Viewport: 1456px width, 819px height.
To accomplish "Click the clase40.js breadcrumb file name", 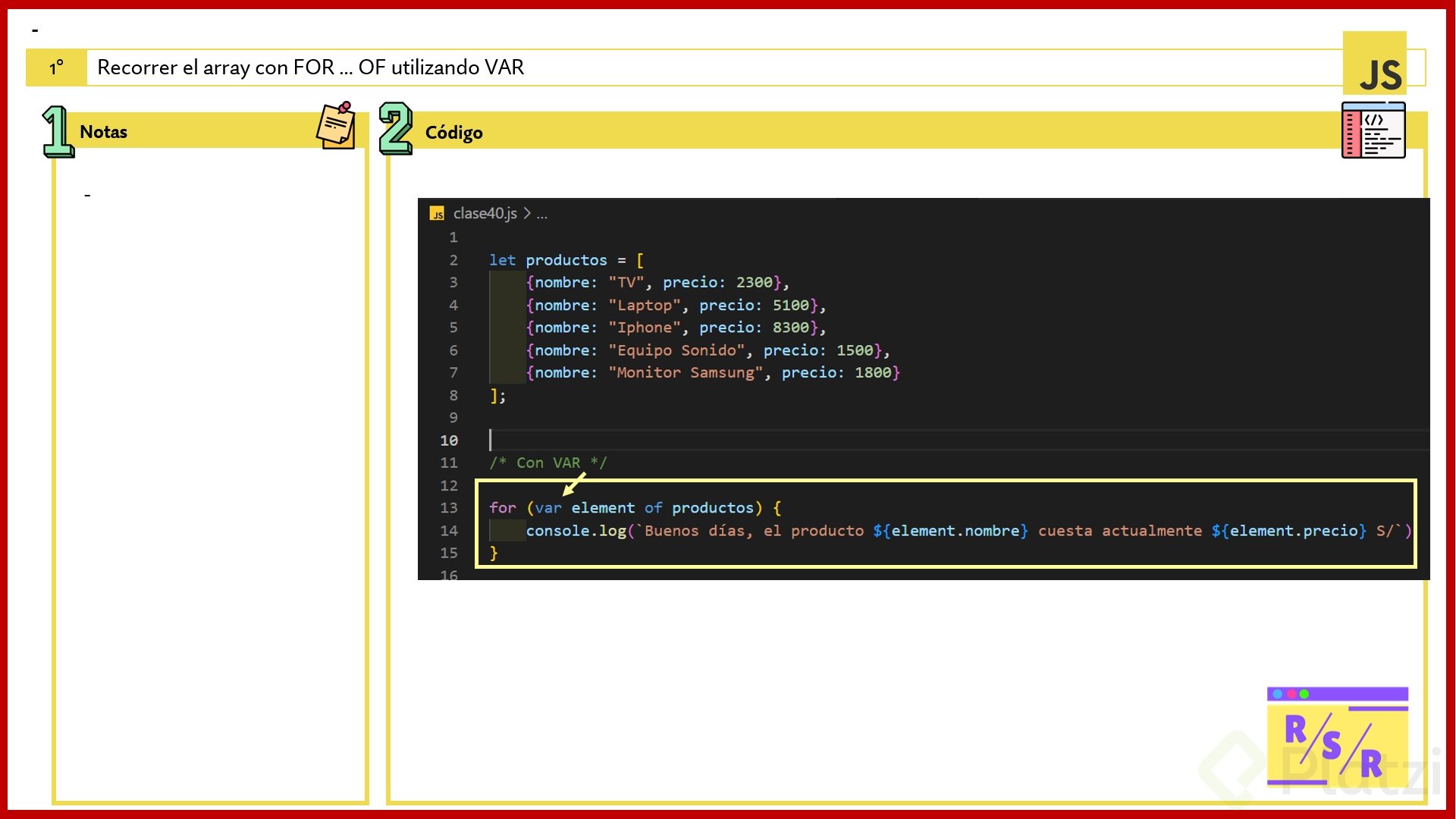I will (x=485, y=214).
